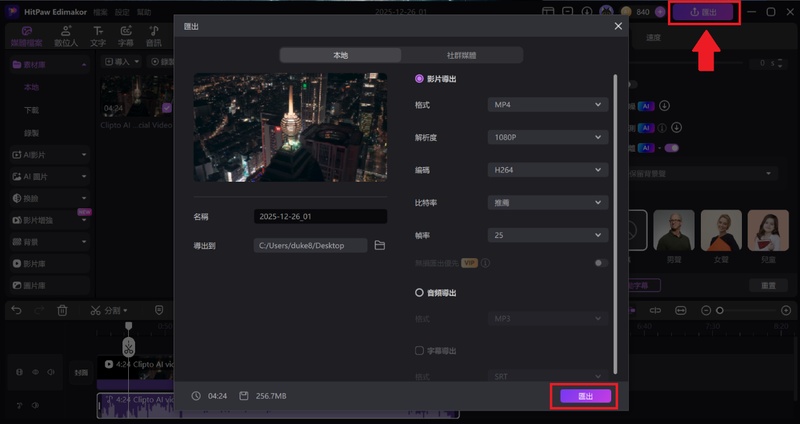Click the layout icon in title bar
This screenshot has width=800, height=424.
point(548,12)
